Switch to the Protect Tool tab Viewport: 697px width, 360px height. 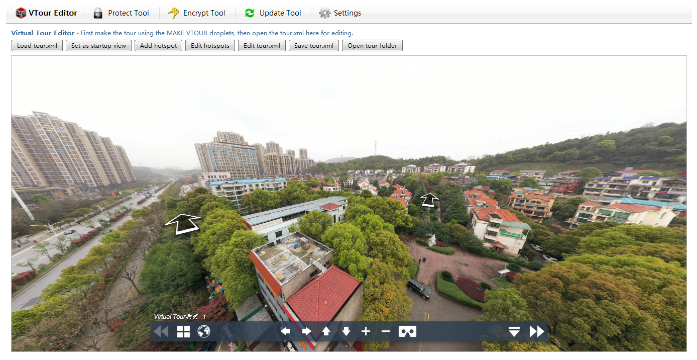tap(121, 13)
